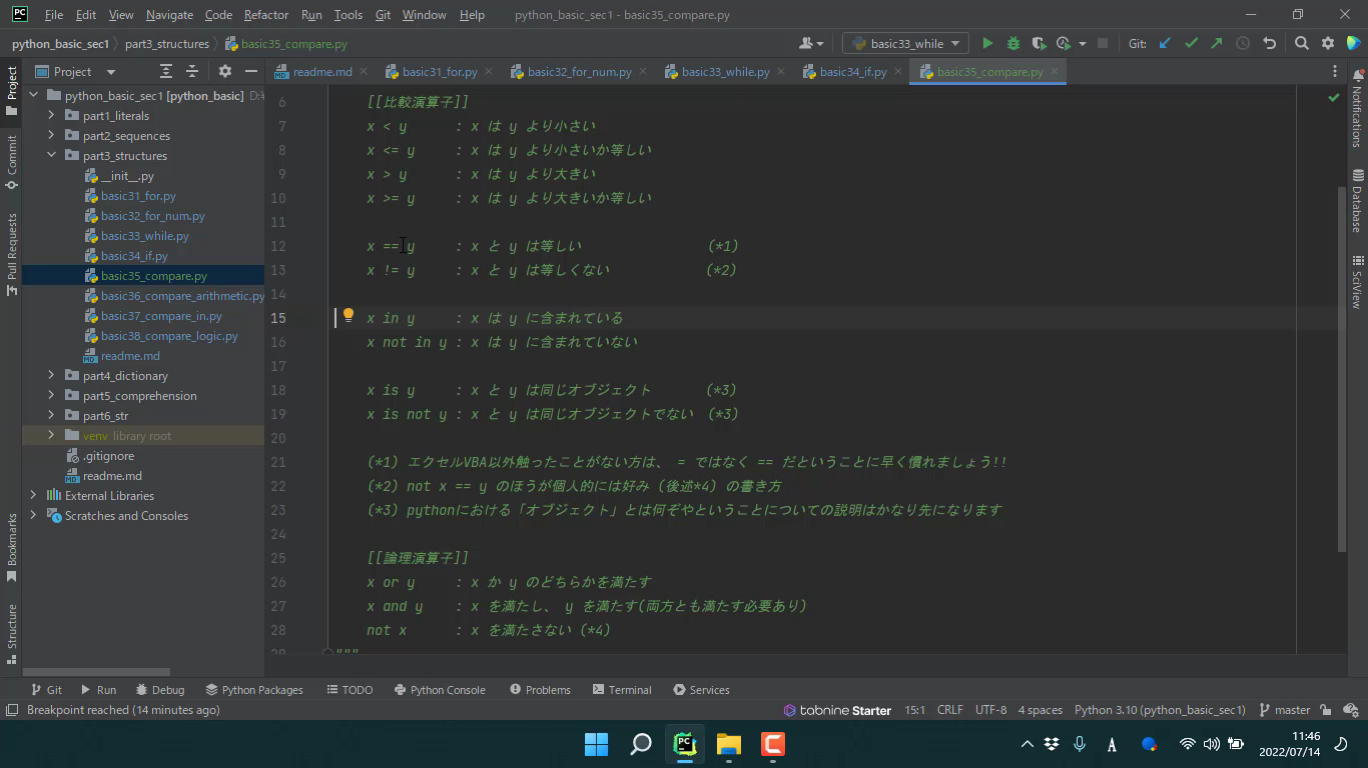The height and width of the screenshot is (768, 1368).
Task: Click the Debug bug icon in toolbar
Action: pyautogui.click(x=1013, y=43)
